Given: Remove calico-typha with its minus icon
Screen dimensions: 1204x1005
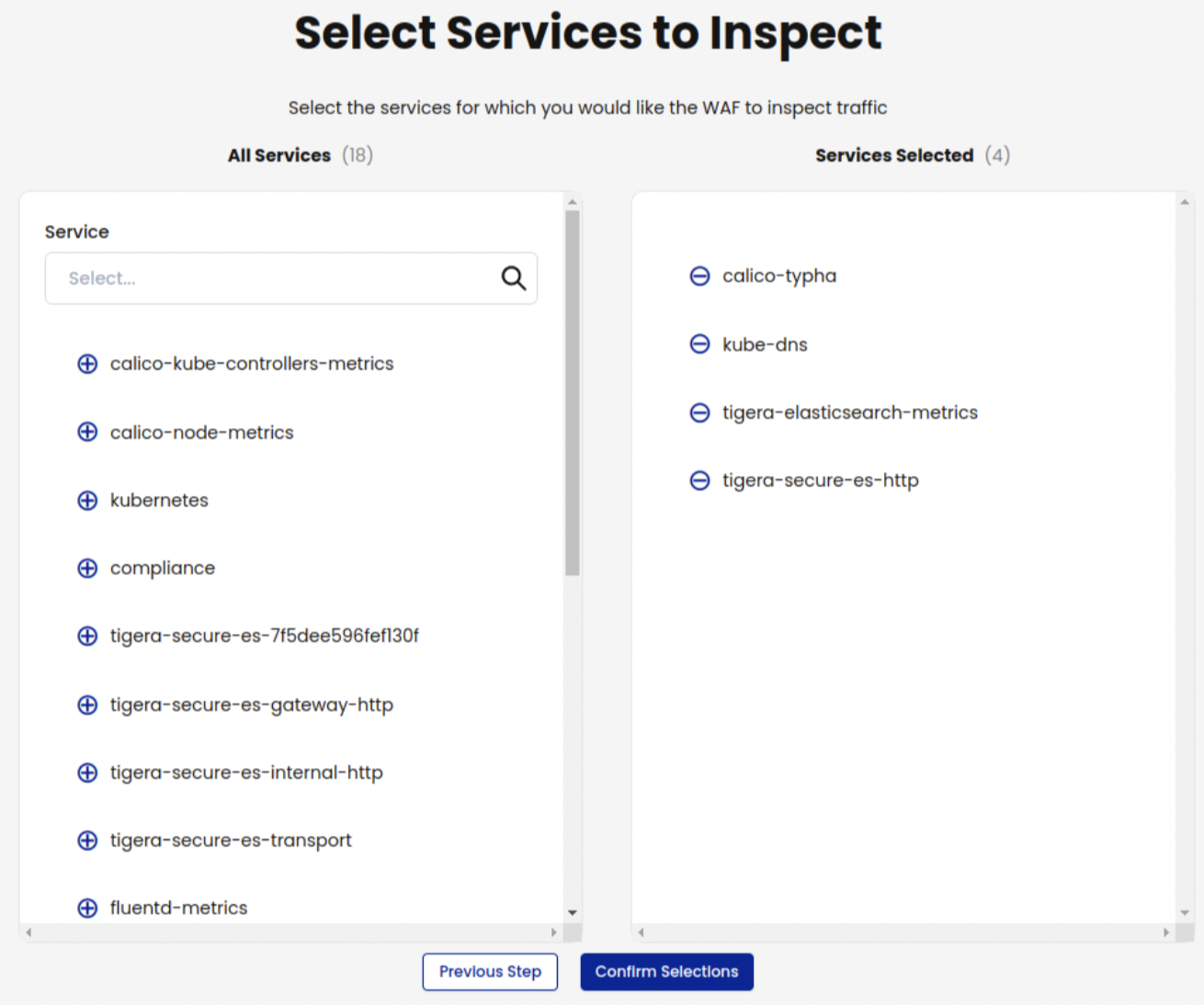Looking at the screenshot, I should coord(699,276).
